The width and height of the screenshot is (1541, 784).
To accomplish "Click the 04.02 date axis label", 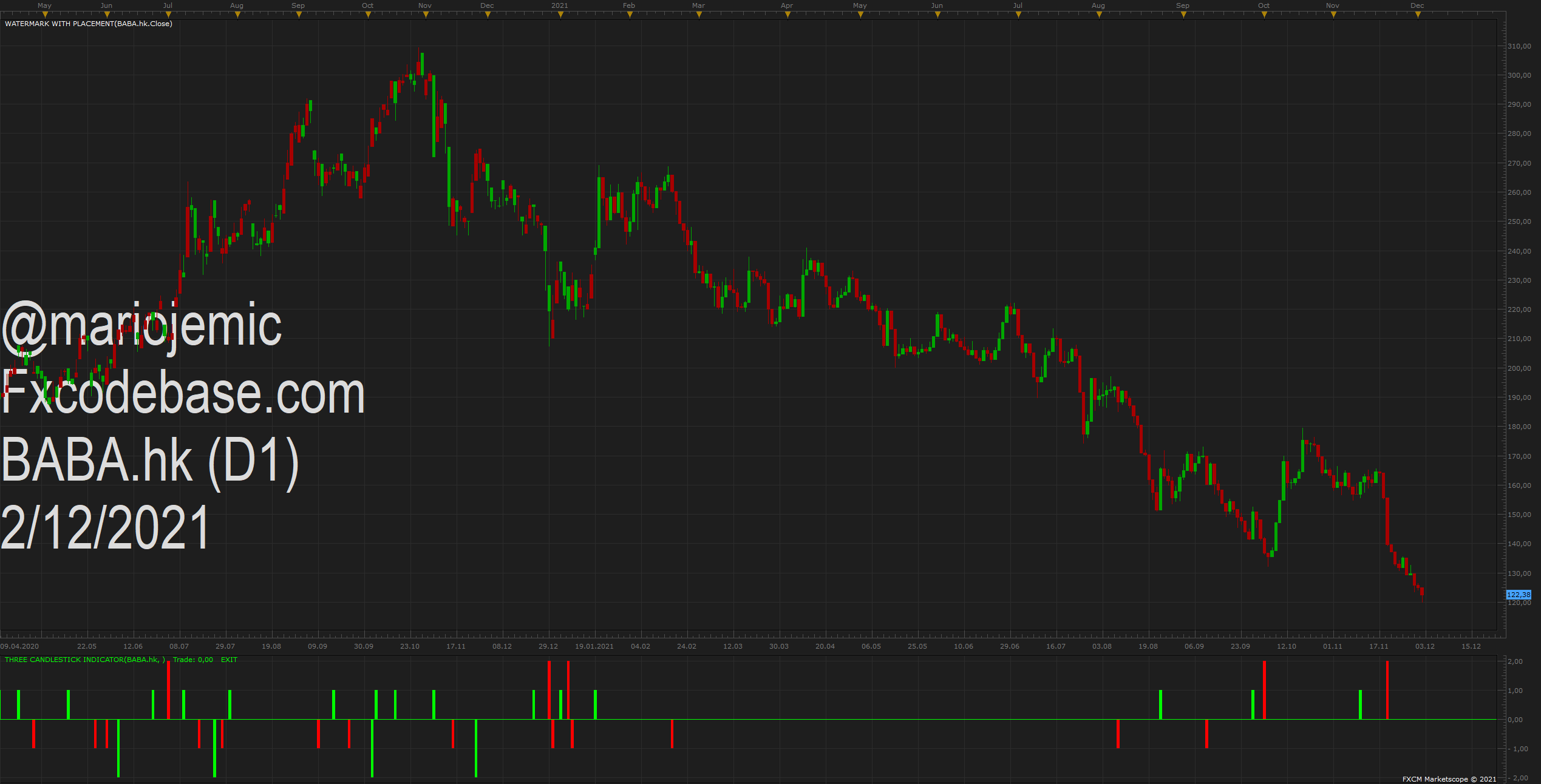I will (x=641, y=646).
